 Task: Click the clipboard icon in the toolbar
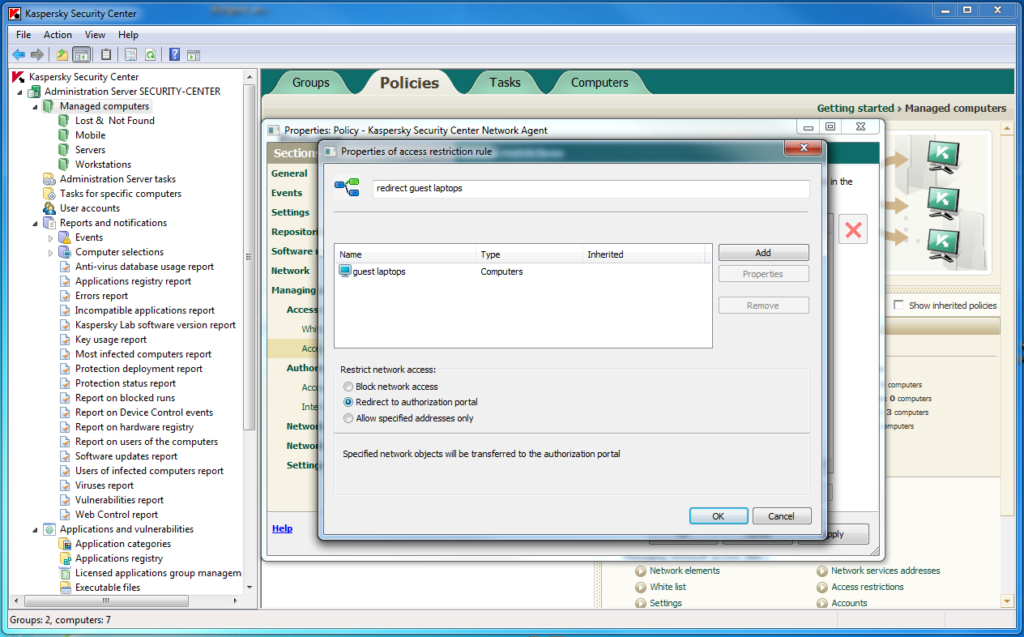click(x=106, y=55)
